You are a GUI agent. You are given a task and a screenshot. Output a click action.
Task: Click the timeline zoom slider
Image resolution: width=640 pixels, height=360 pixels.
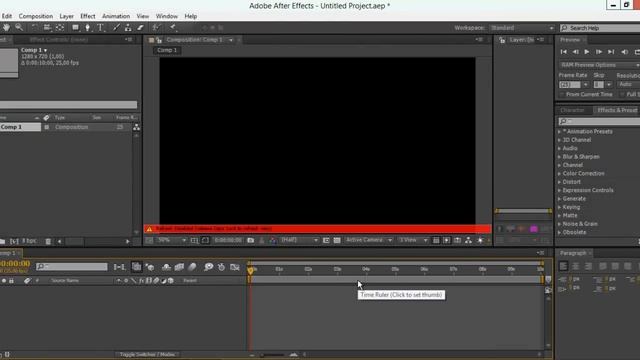[273, 355]
